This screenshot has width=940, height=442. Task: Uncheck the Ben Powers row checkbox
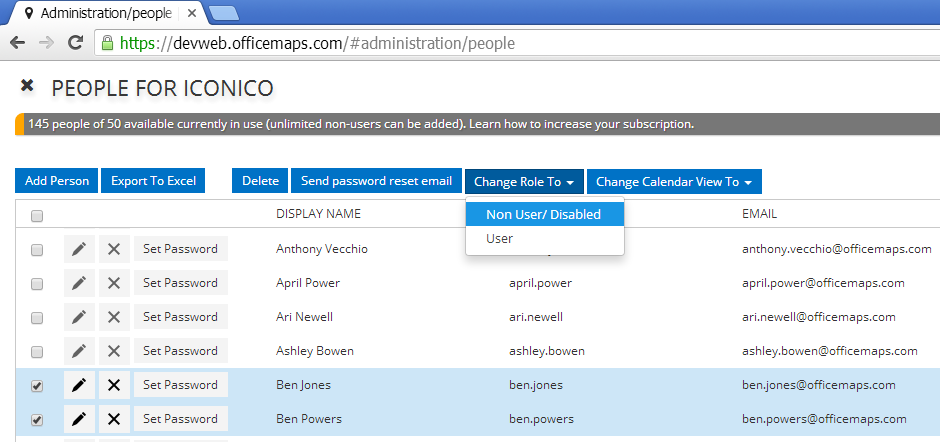(x=37, y=420)
